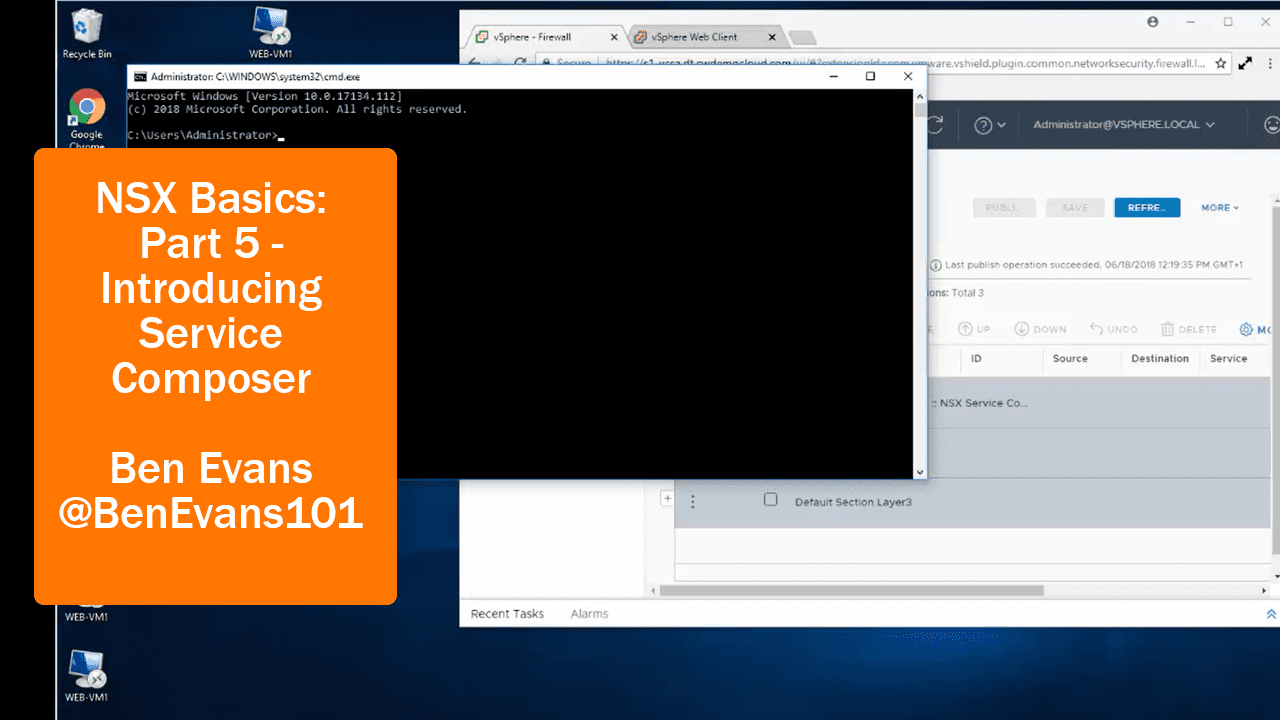
Task: Click the horizontal scrollbar left arrow
Action: pos(654,590)
